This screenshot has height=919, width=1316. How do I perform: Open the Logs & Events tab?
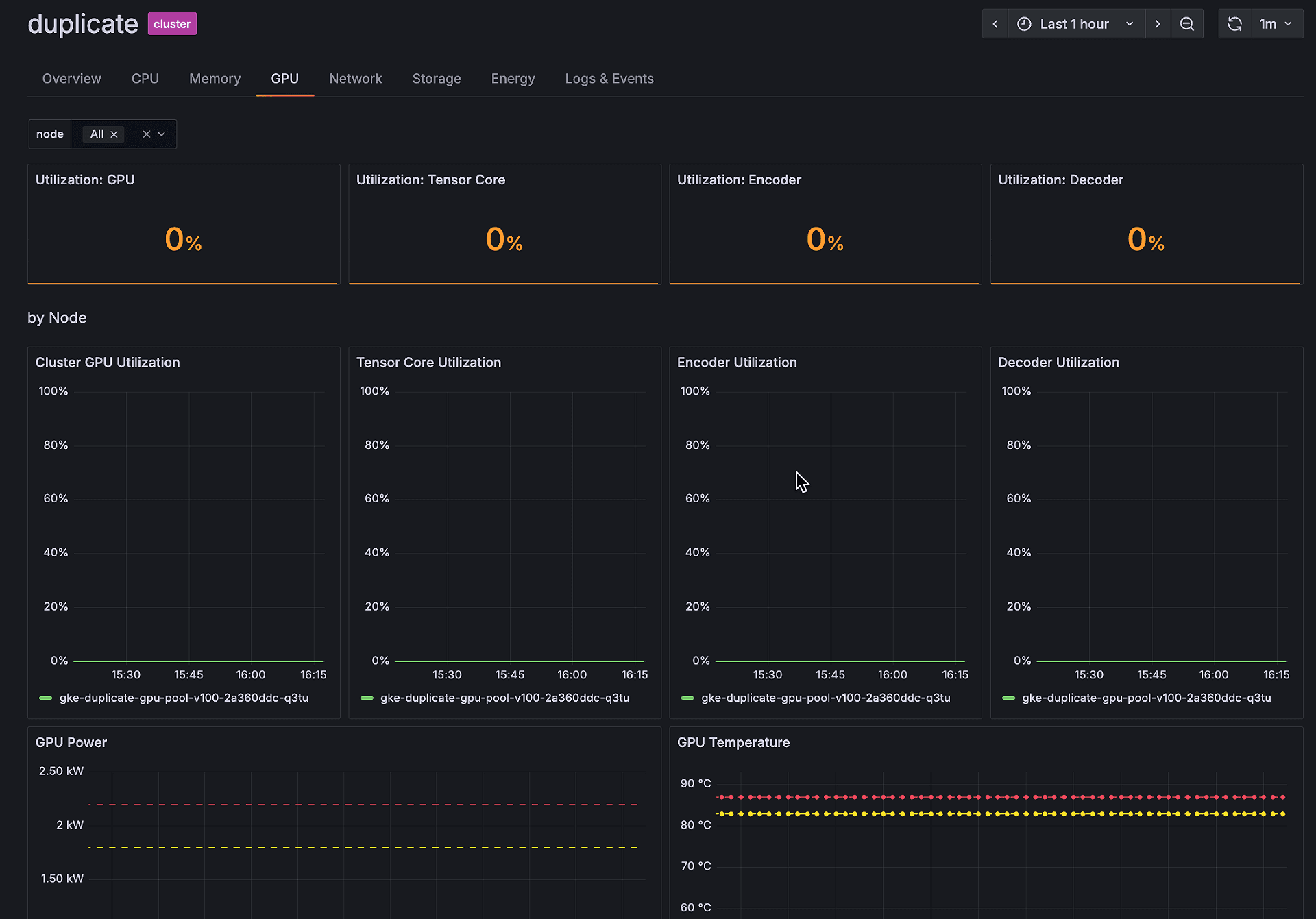(x=609, y=78)
